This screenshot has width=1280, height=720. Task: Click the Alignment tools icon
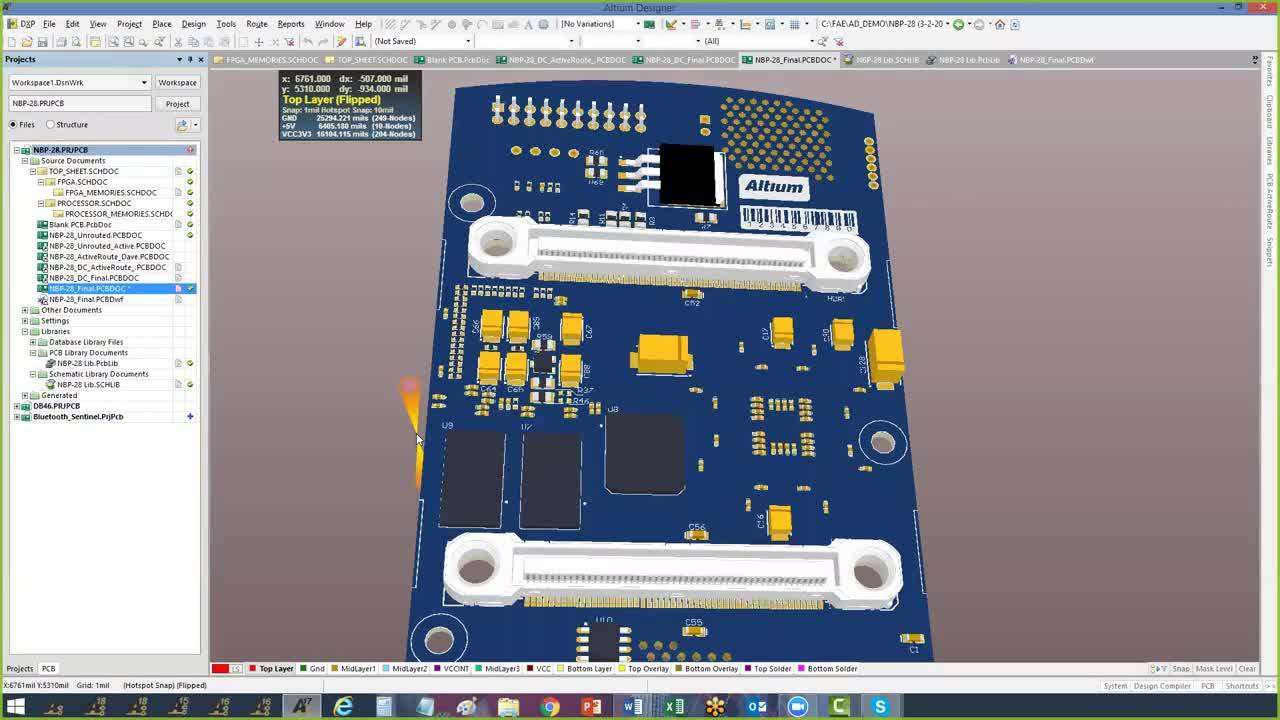pos(697,24)
